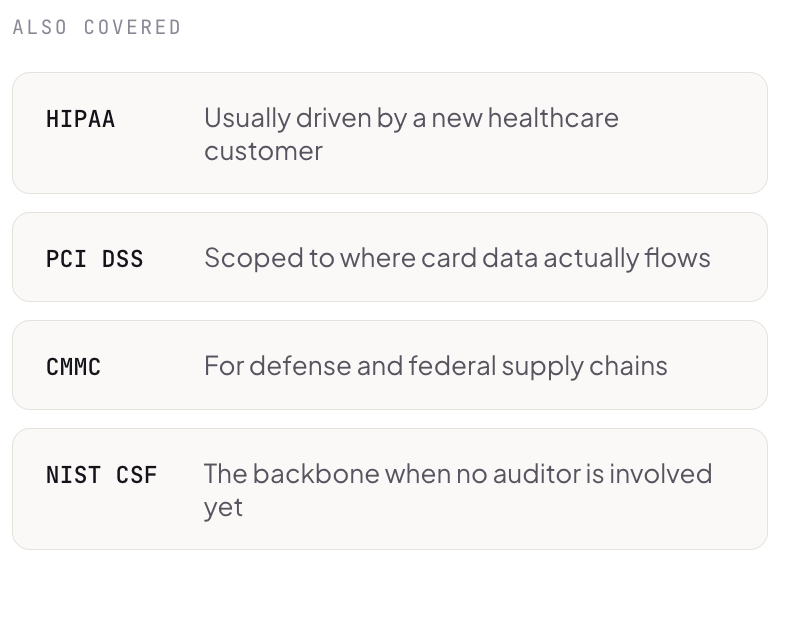Click 'DSS' in the PCI DSS label
This screenshot has height=642, width=812.
pyautogui.click(x=122, y=259)
